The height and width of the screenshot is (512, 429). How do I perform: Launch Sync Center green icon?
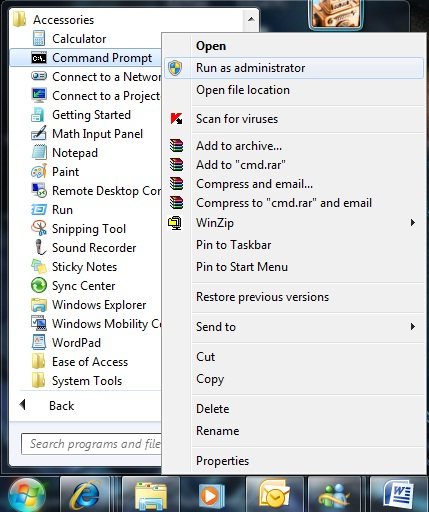tap(39, 285)
